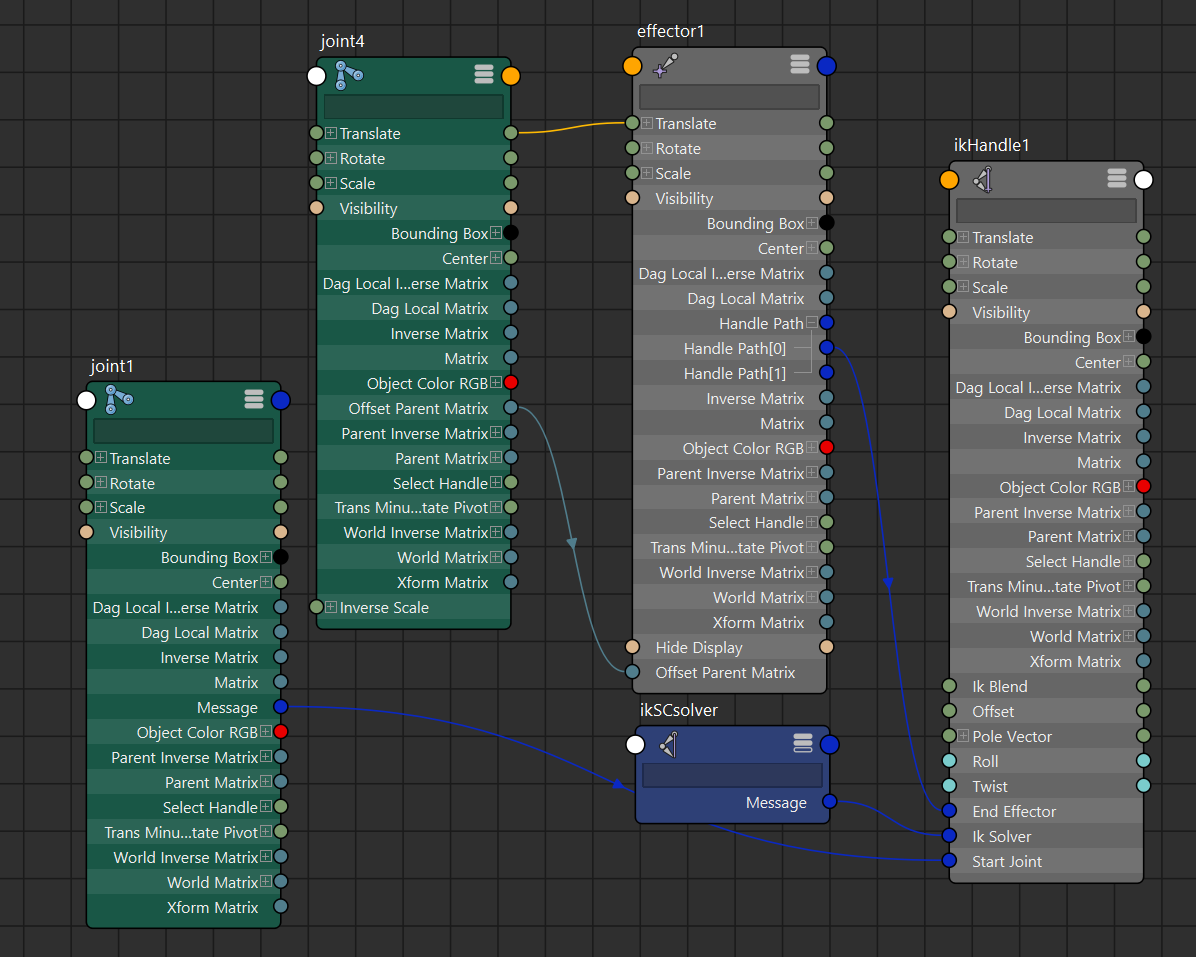
Task: Click the joint4 node type icon
Action: (348, 75)
